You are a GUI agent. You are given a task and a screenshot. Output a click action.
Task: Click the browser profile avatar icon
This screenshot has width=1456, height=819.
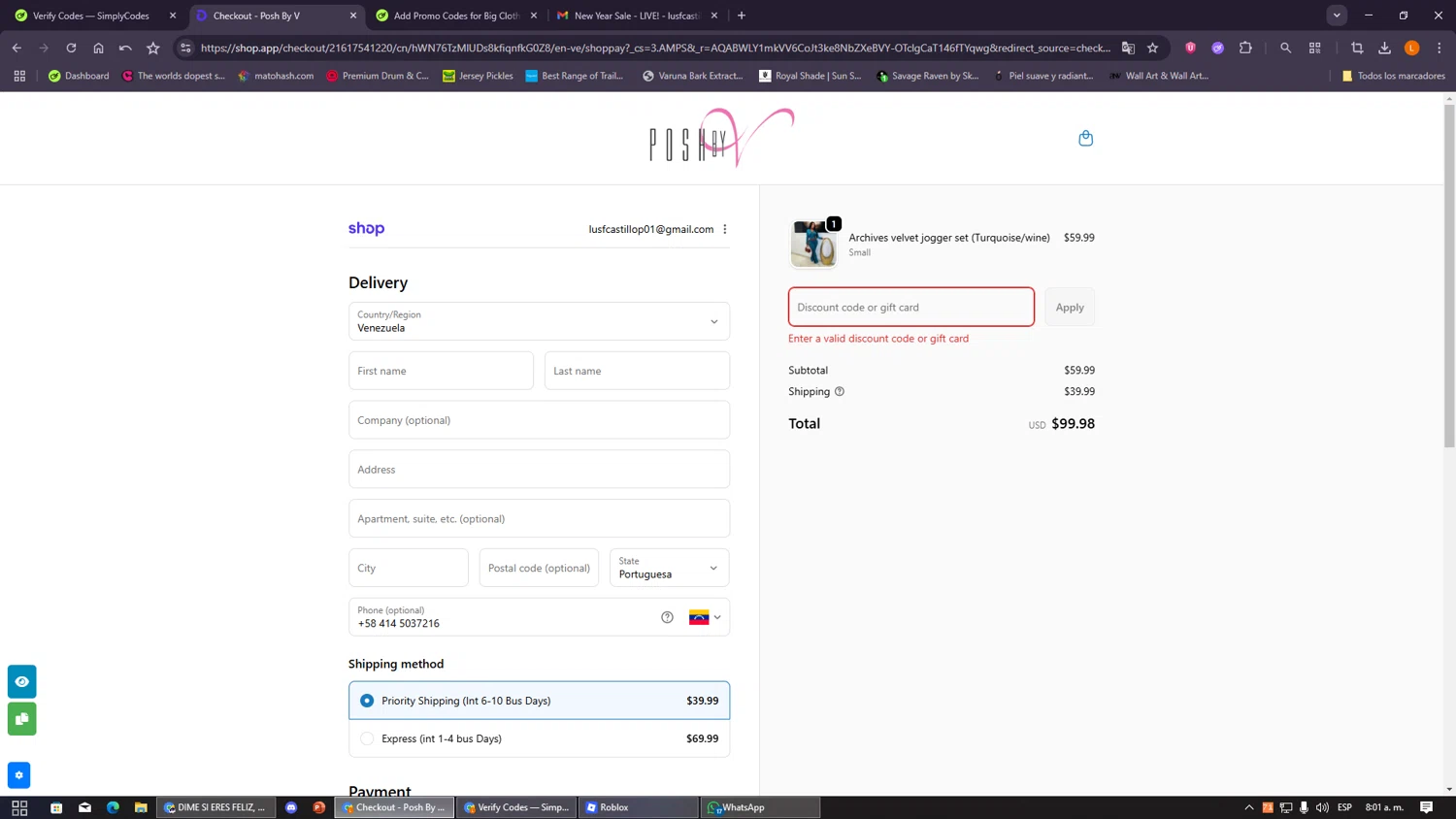pos(1411,48)
